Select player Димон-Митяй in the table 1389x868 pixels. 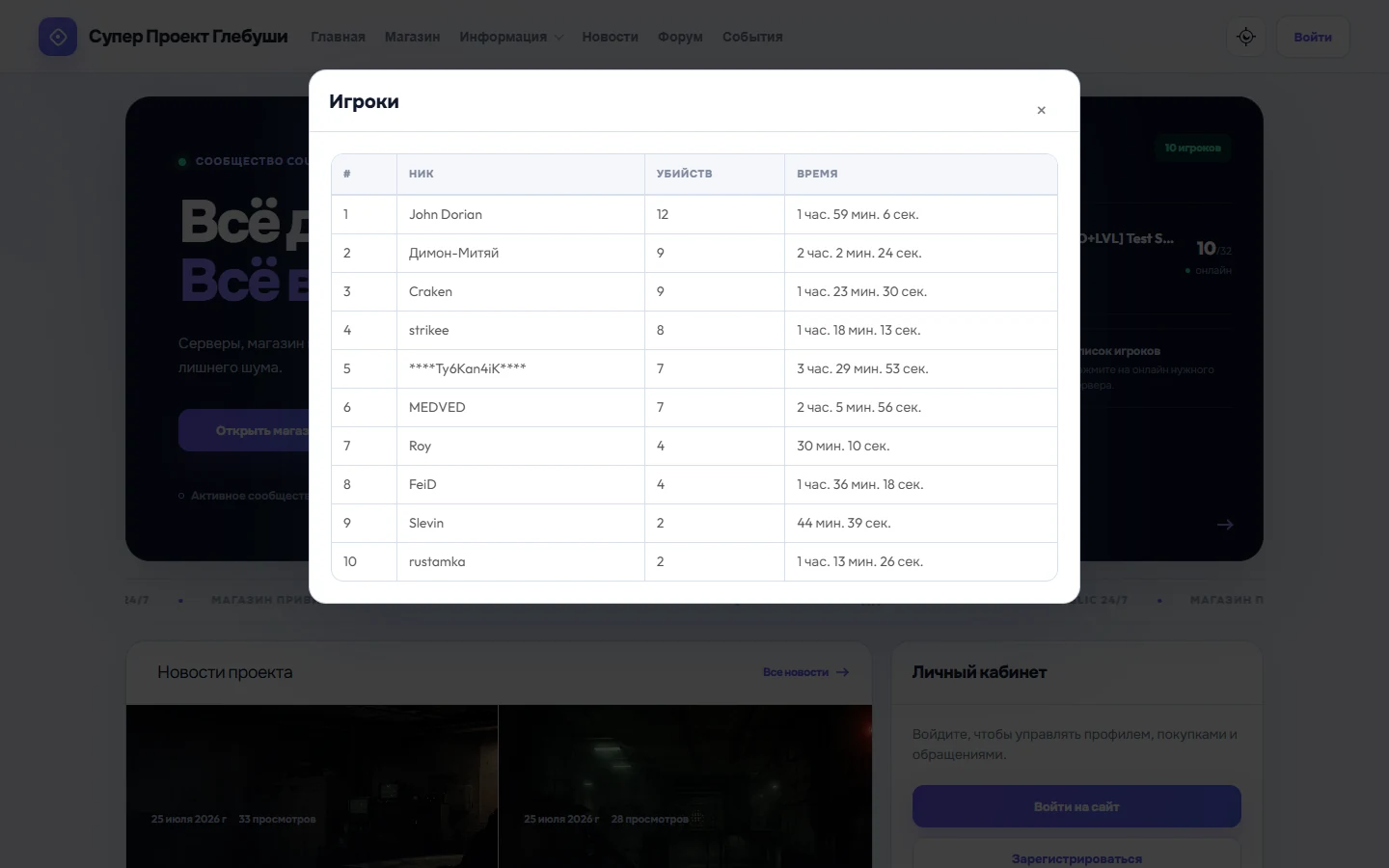453,253
